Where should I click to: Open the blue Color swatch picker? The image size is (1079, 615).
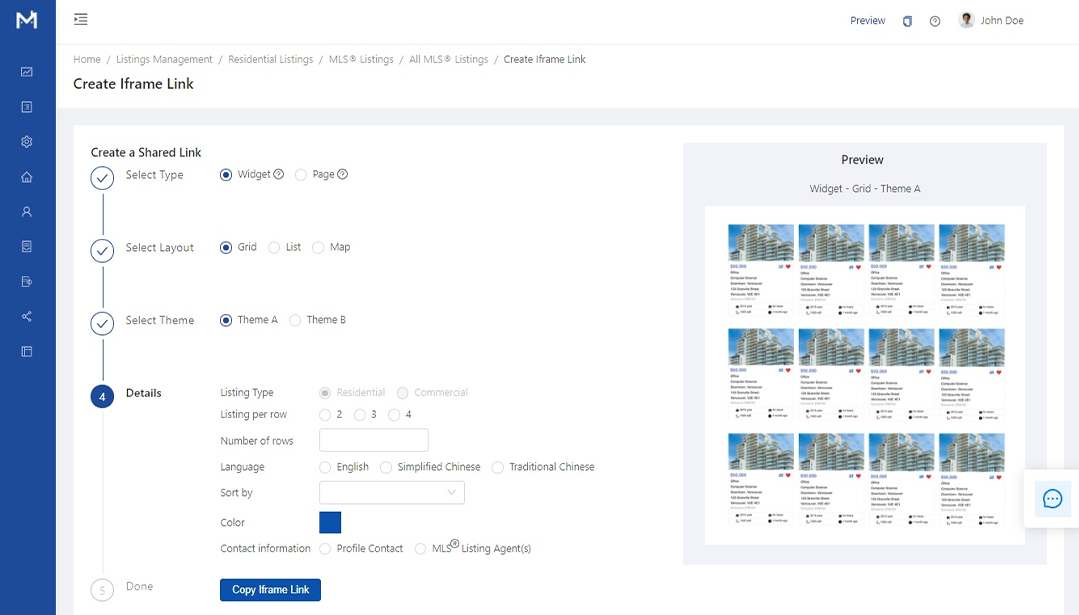330,522
